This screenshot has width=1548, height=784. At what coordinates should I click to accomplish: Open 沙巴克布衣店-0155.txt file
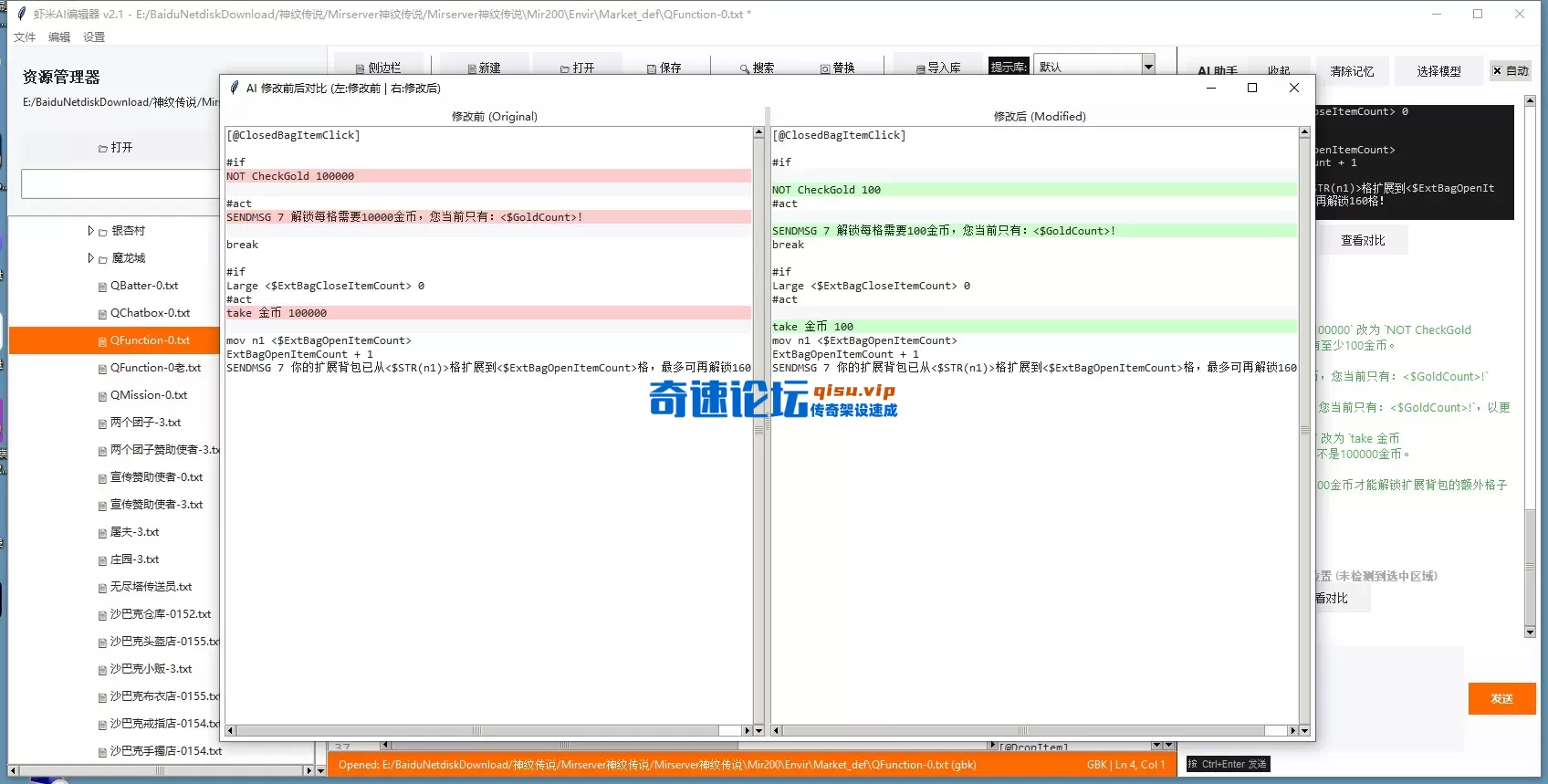coord(159,696)
